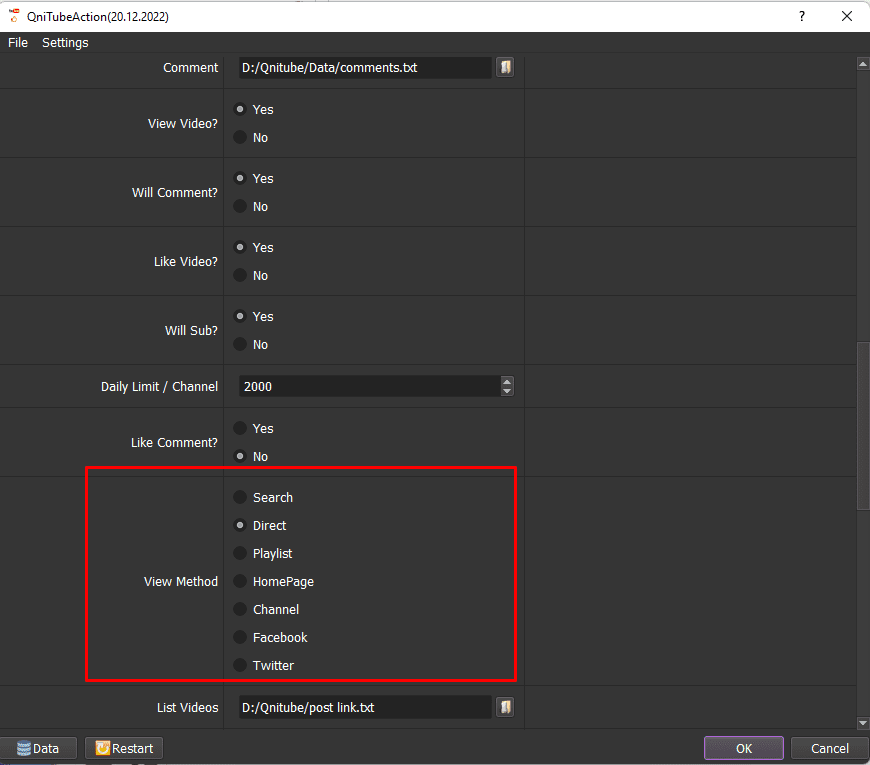Click the Daily Limit / Channel number field
The height and width of the screenshot is (765, 870).
click(x=370, y=386)
